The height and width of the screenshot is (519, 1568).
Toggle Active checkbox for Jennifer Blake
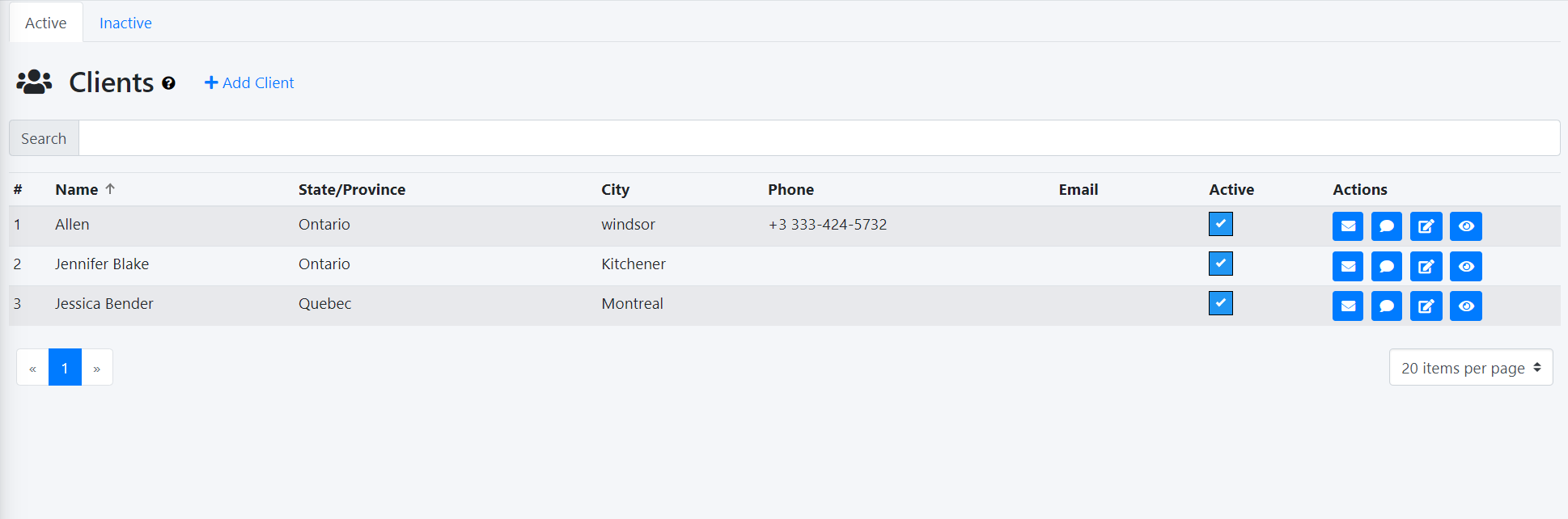(x=1220, y=264)
